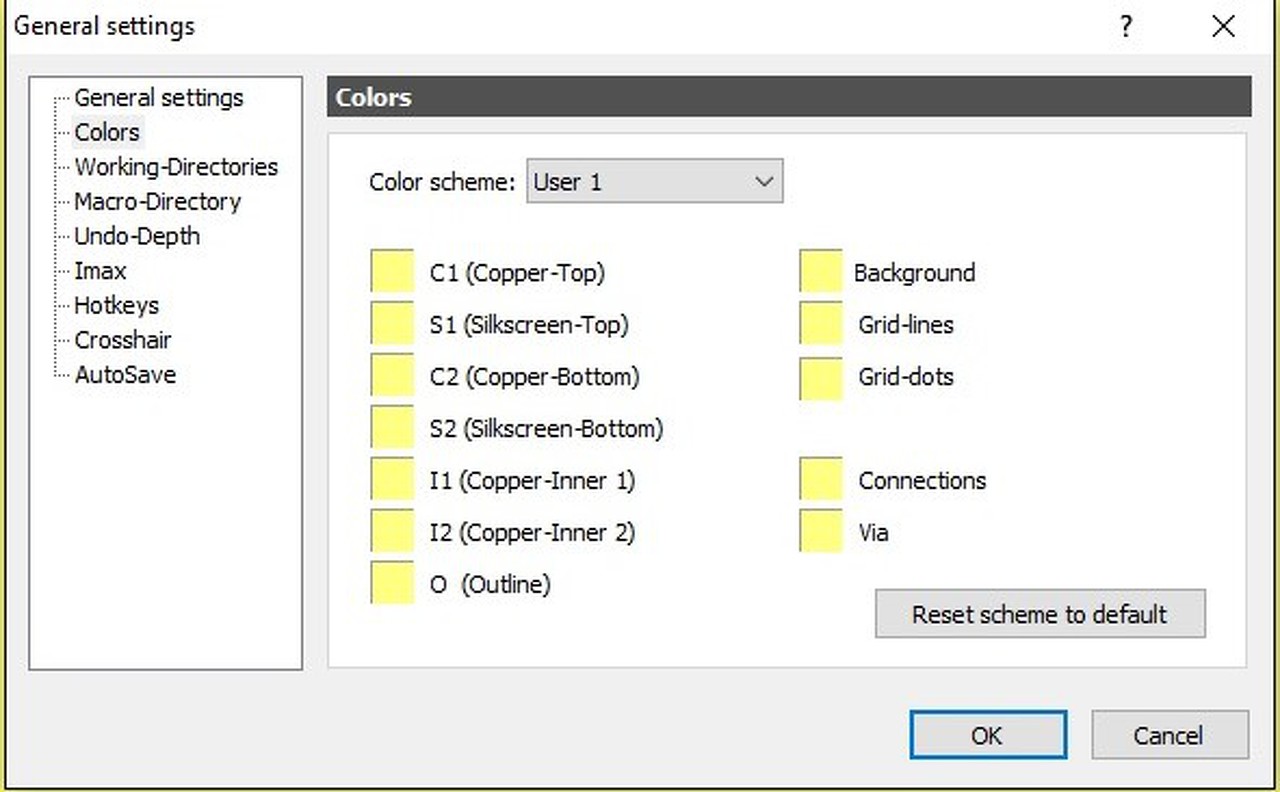The width and height of the screenshot is (1280, 792).
Task: Click the O (Outline) color swatch
Action: pyautogui.click(x=392, y=584)
